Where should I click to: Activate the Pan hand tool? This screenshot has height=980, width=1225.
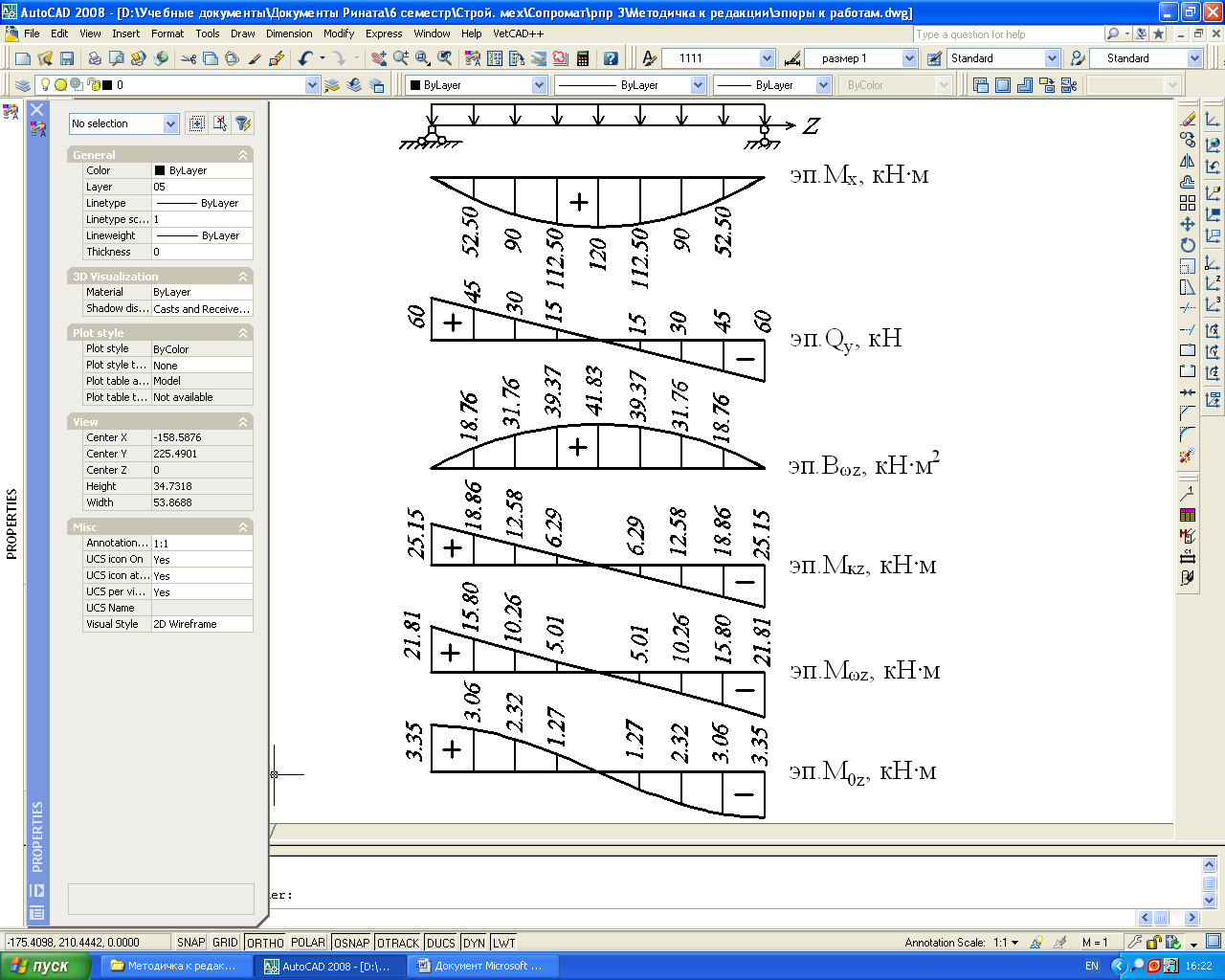(x=379, y=58)
